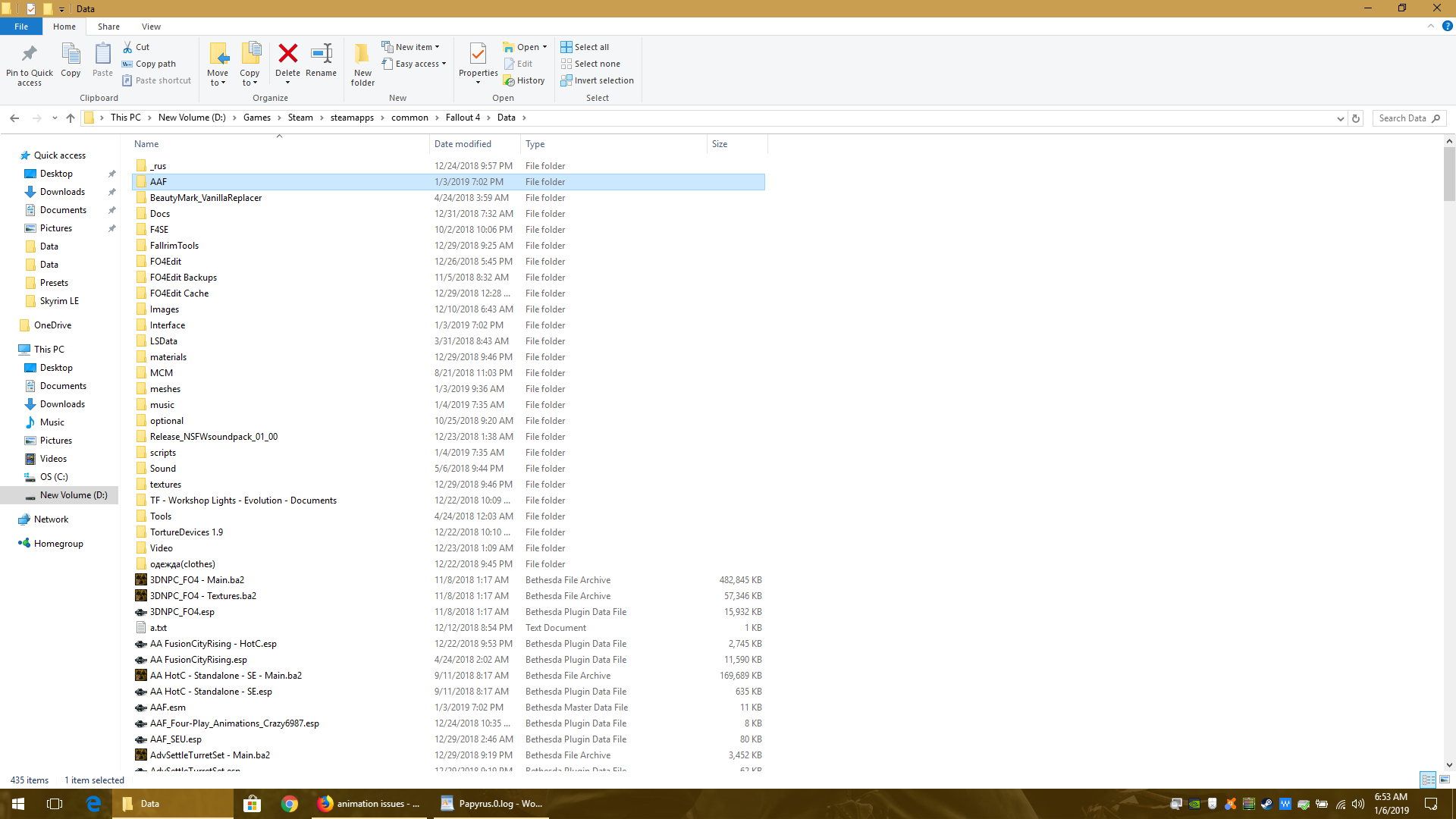1456x819 pixels.
Task: Open address bar history dropdown arrow
Action: pos(1340,118)
